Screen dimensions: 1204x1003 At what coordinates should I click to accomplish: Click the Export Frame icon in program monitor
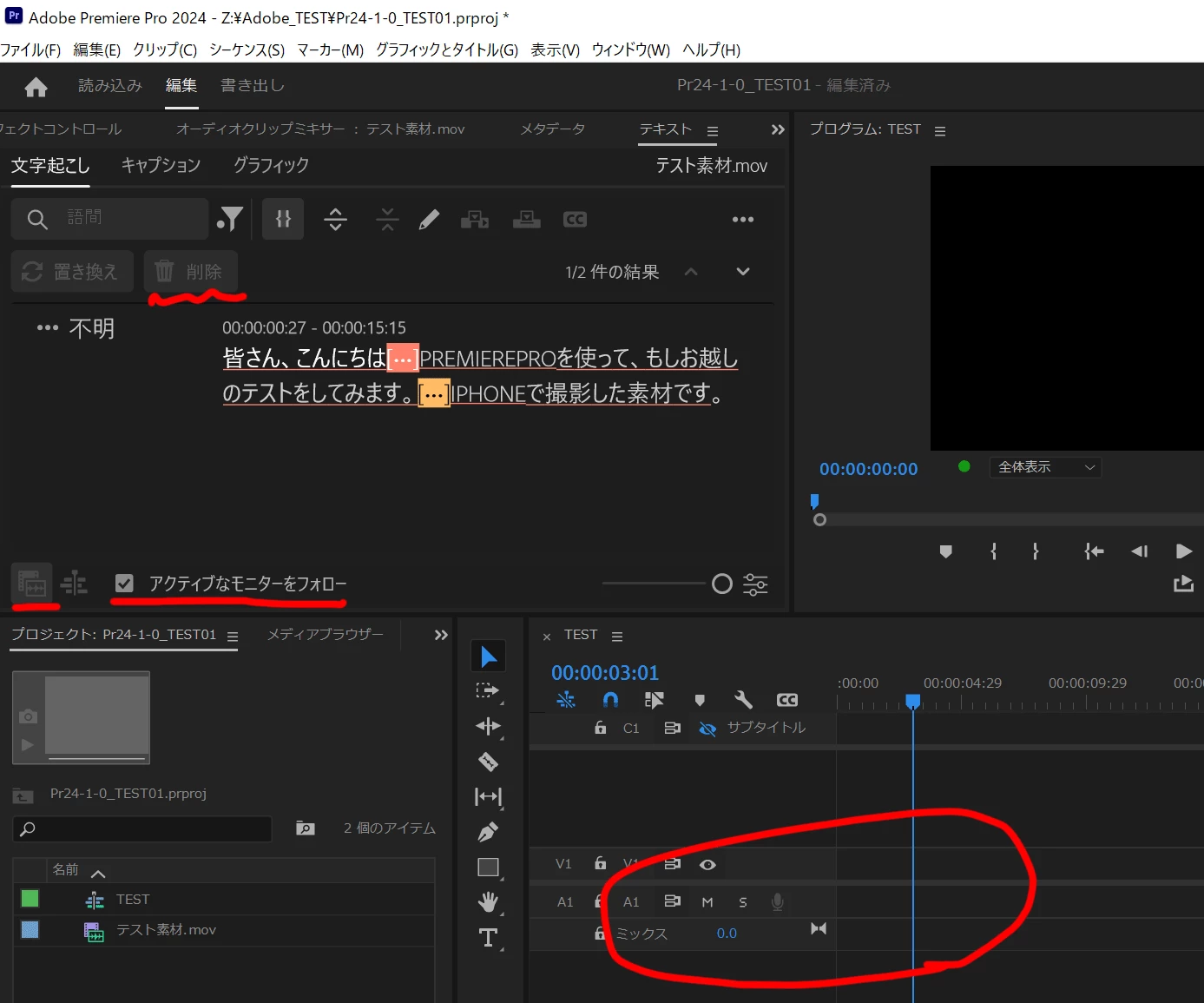[x=1183, y=584]
